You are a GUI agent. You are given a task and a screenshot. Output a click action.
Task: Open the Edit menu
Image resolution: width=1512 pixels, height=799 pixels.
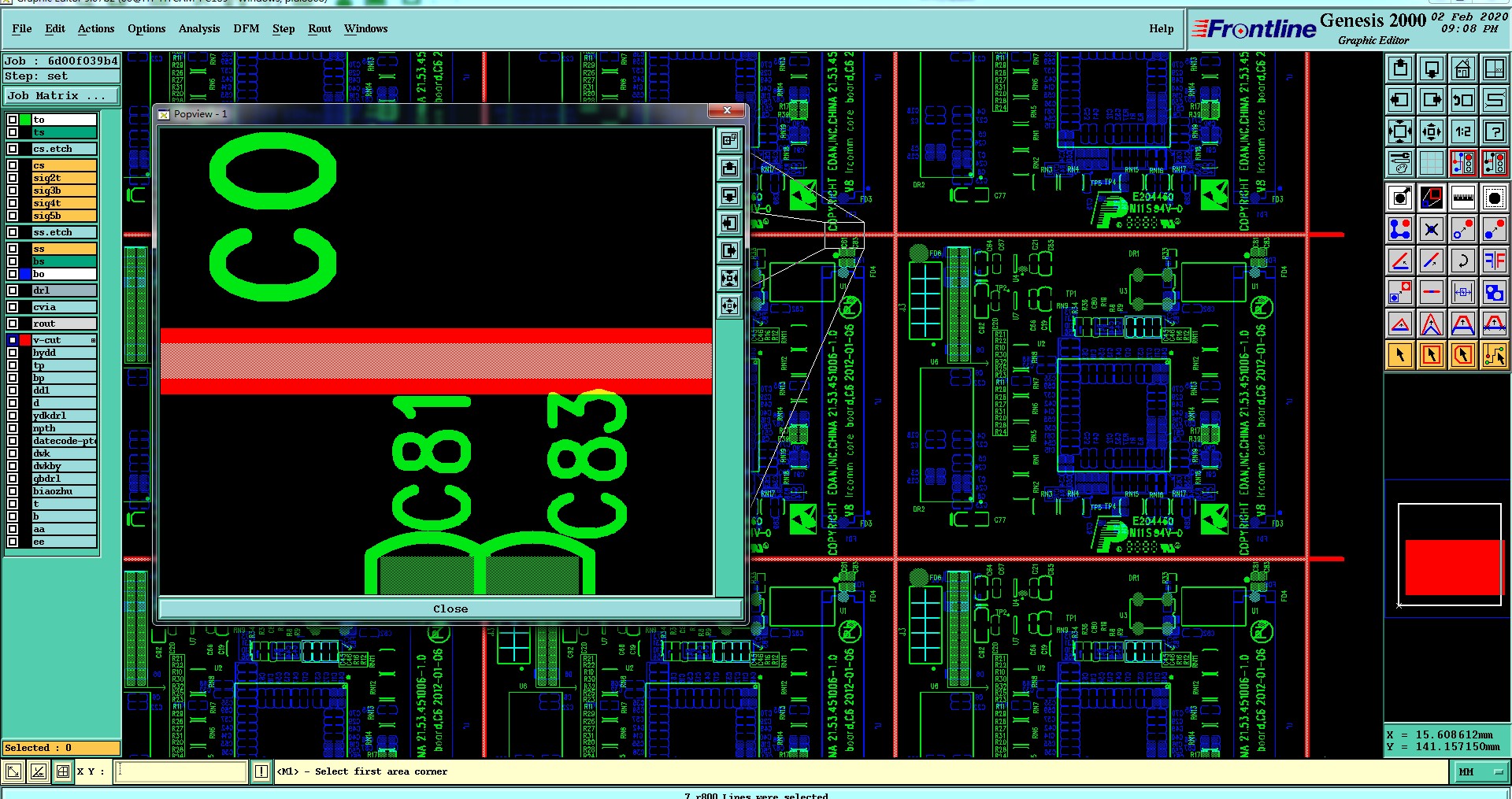coord(55,28)
